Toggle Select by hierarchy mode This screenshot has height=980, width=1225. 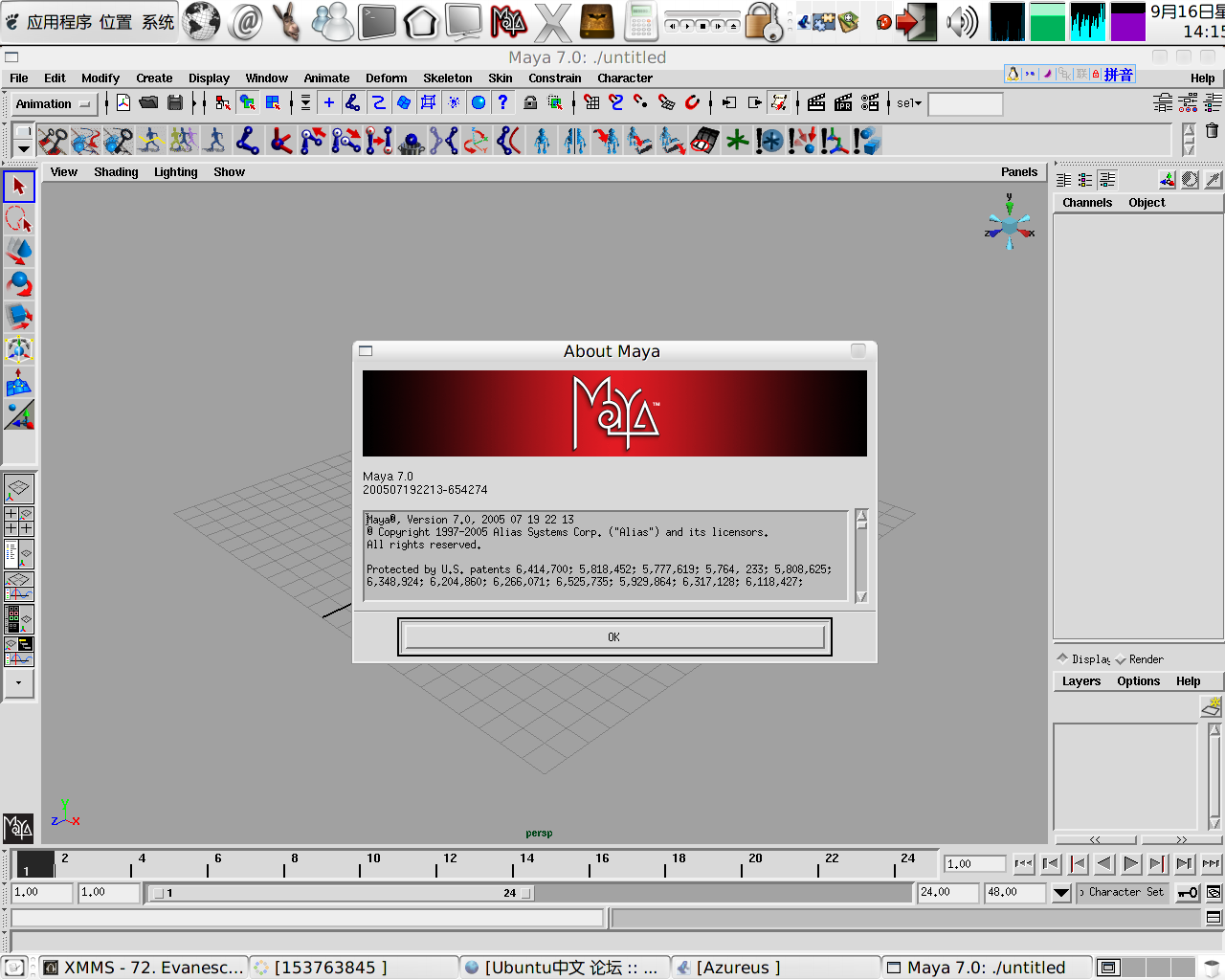click(223, 102)
